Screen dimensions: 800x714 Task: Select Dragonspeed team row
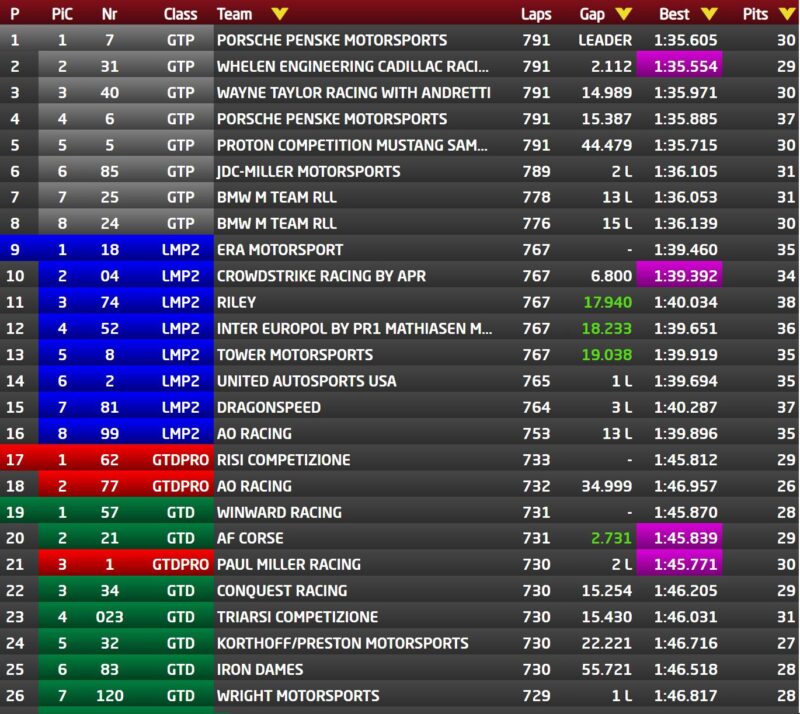click(400, 407)
